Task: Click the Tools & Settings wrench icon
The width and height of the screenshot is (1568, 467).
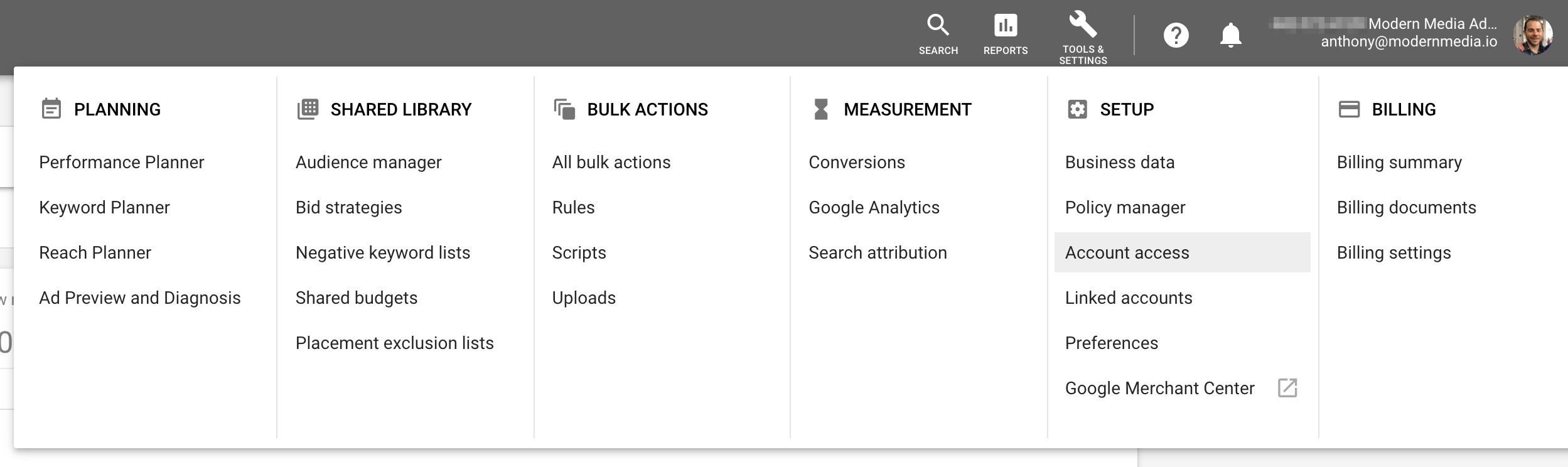Action: pyautogui.click(x=1083, y=24)
